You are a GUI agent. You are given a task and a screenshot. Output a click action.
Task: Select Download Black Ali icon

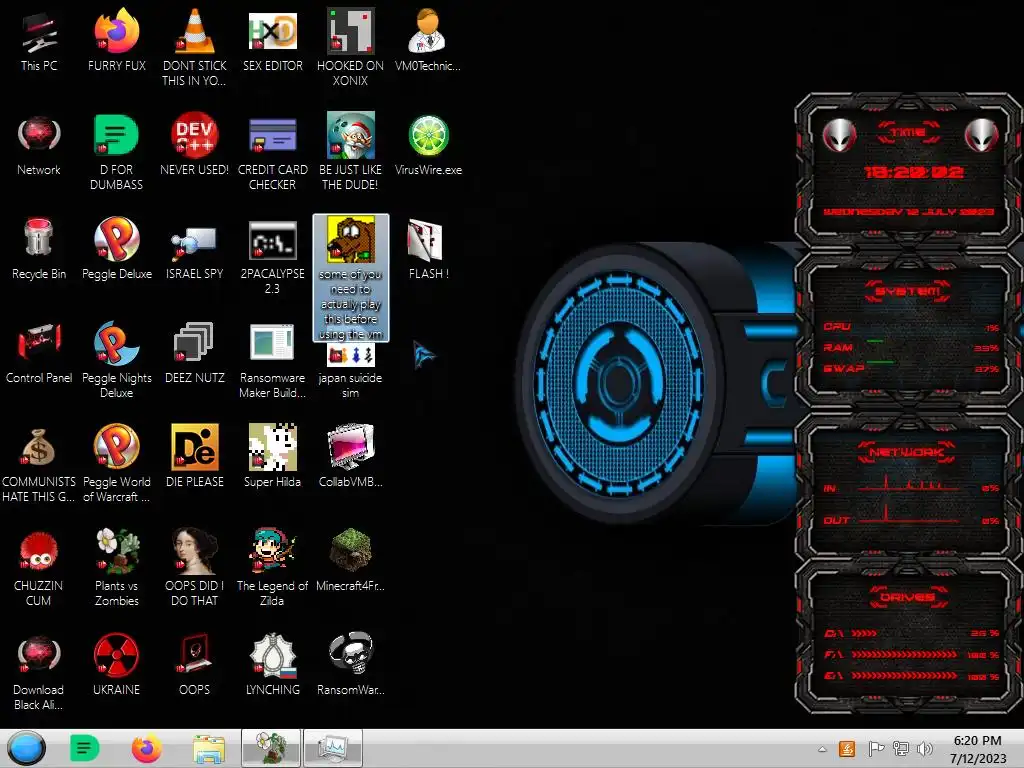coord(39,655)
